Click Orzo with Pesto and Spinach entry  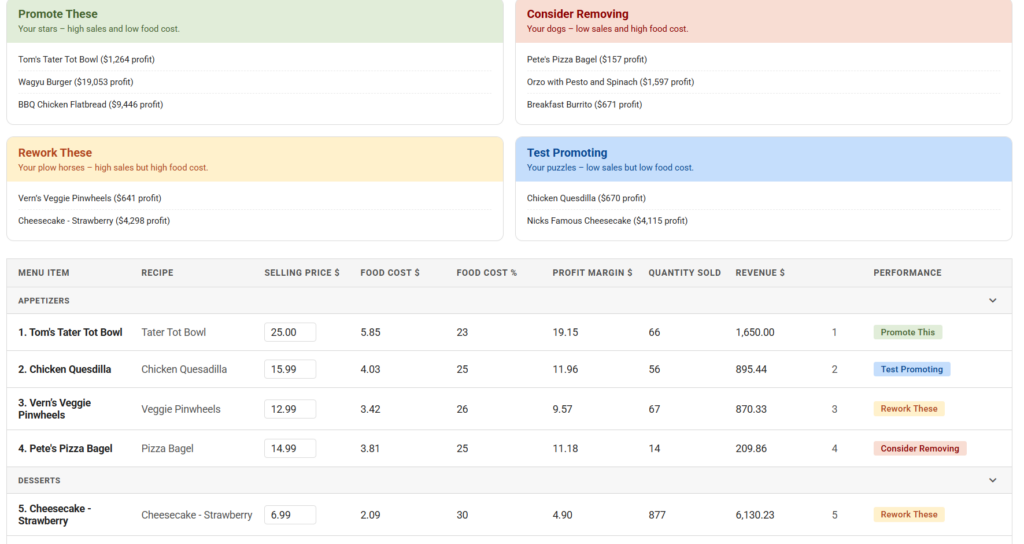point(611,82)
